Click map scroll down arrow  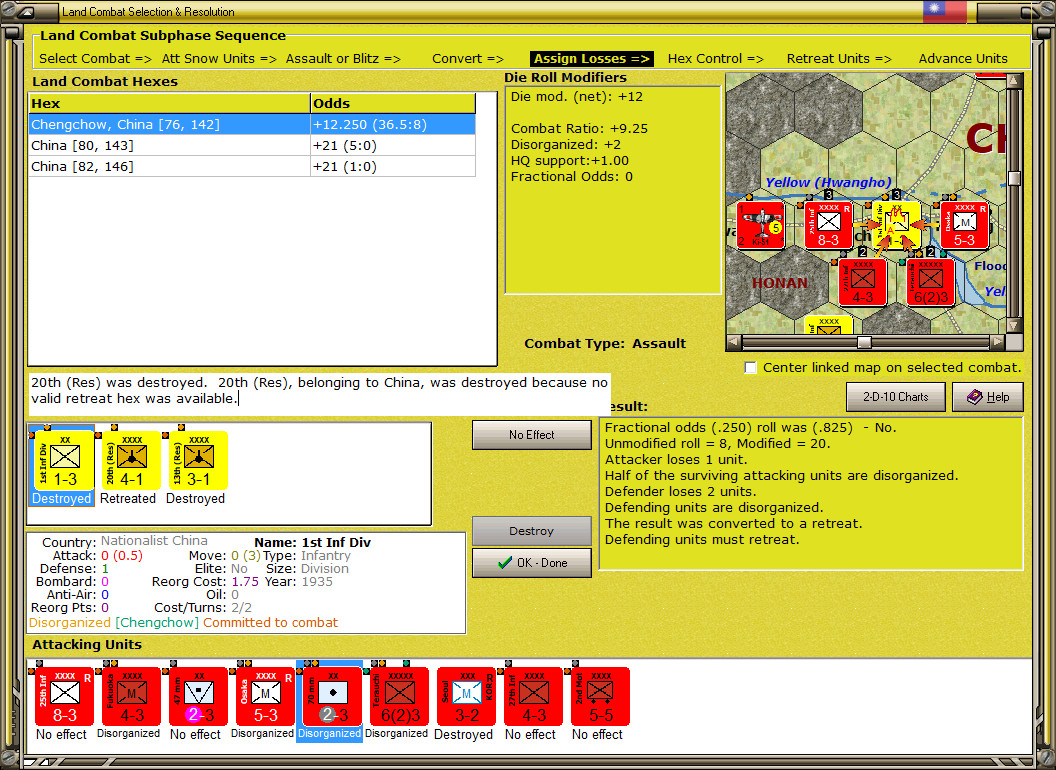[1014, 326]
